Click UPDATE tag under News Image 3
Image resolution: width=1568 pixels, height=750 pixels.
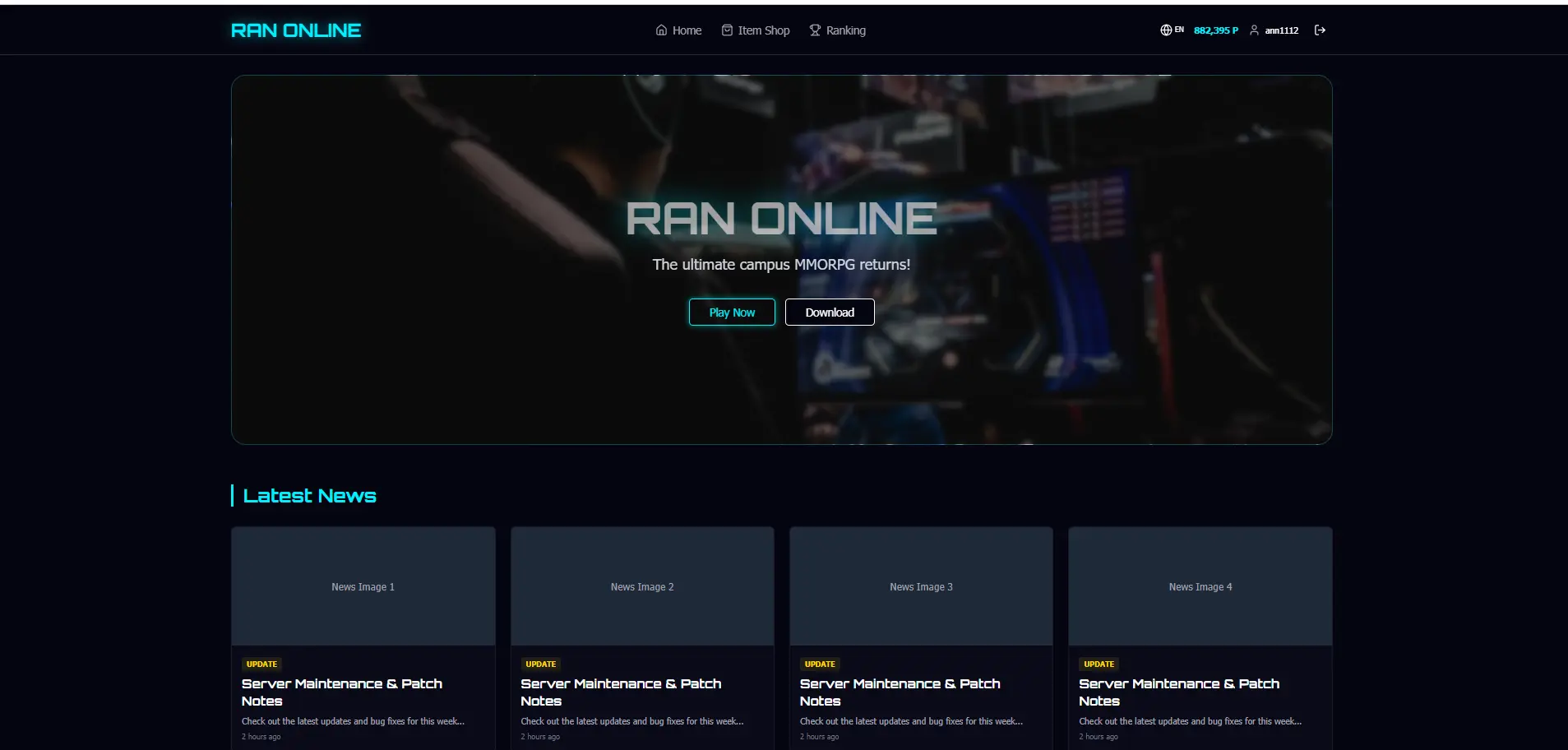(x=820, y=664)
